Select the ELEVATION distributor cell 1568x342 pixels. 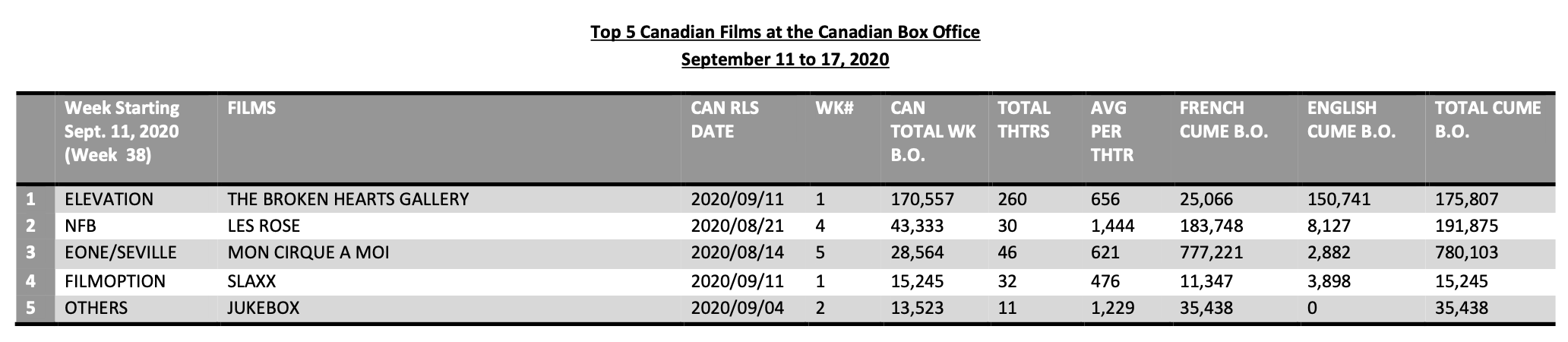pos(109,199)
